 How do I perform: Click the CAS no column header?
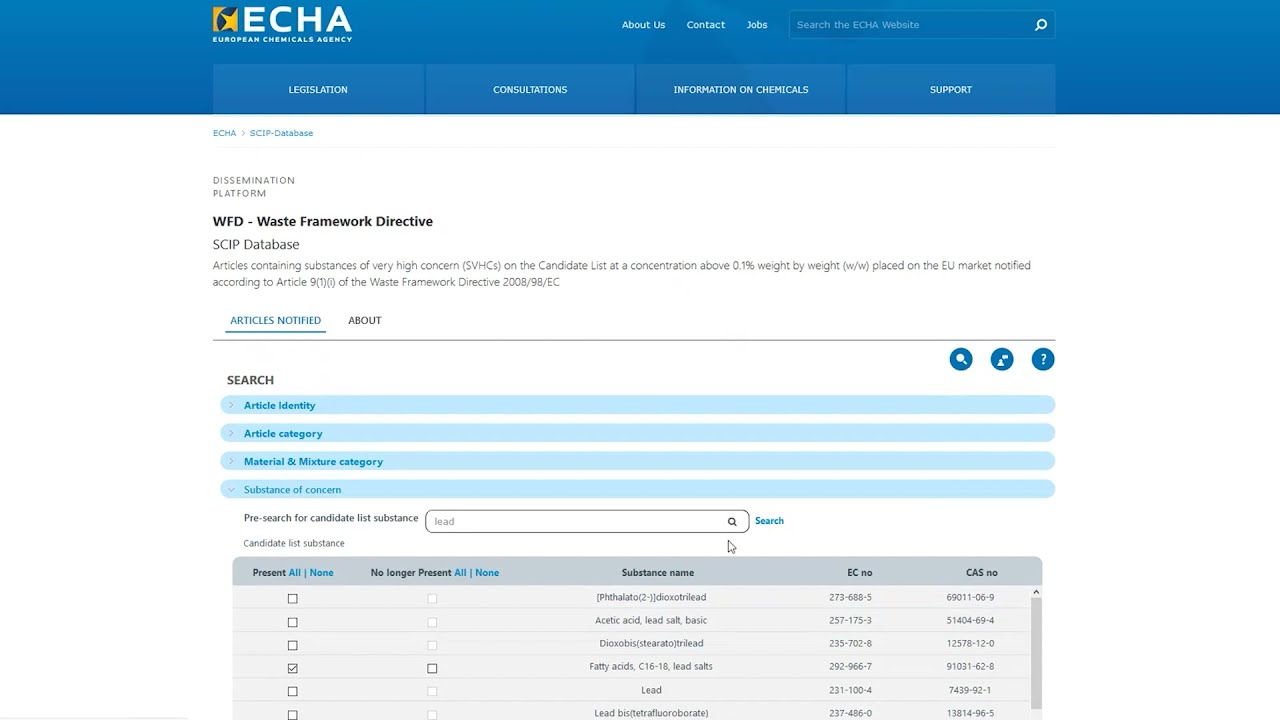[x=982, y=573]
